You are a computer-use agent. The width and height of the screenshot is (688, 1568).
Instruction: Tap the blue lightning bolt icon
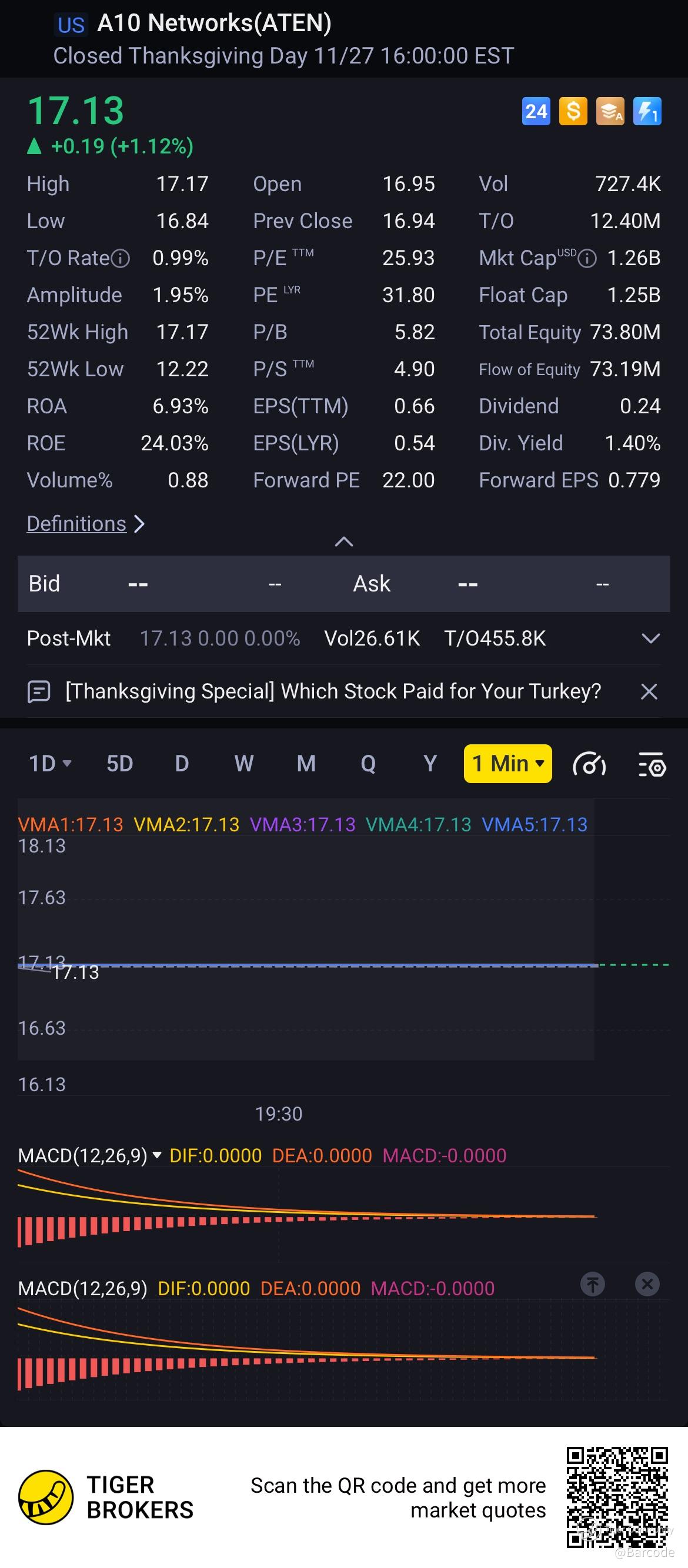pos(647,111)
